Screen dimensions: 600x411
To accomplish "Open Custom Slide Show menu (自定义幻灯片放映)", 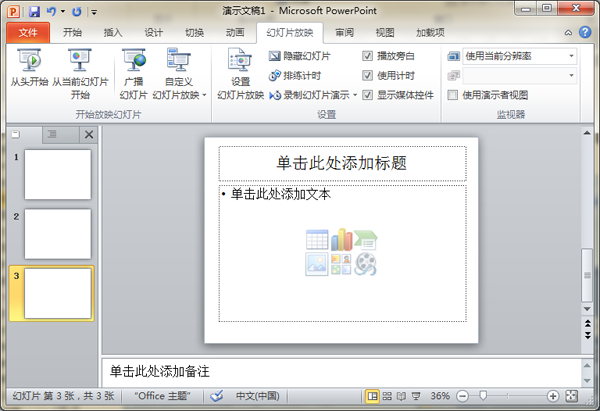I will pyautogui.click(x=179, y=73).
